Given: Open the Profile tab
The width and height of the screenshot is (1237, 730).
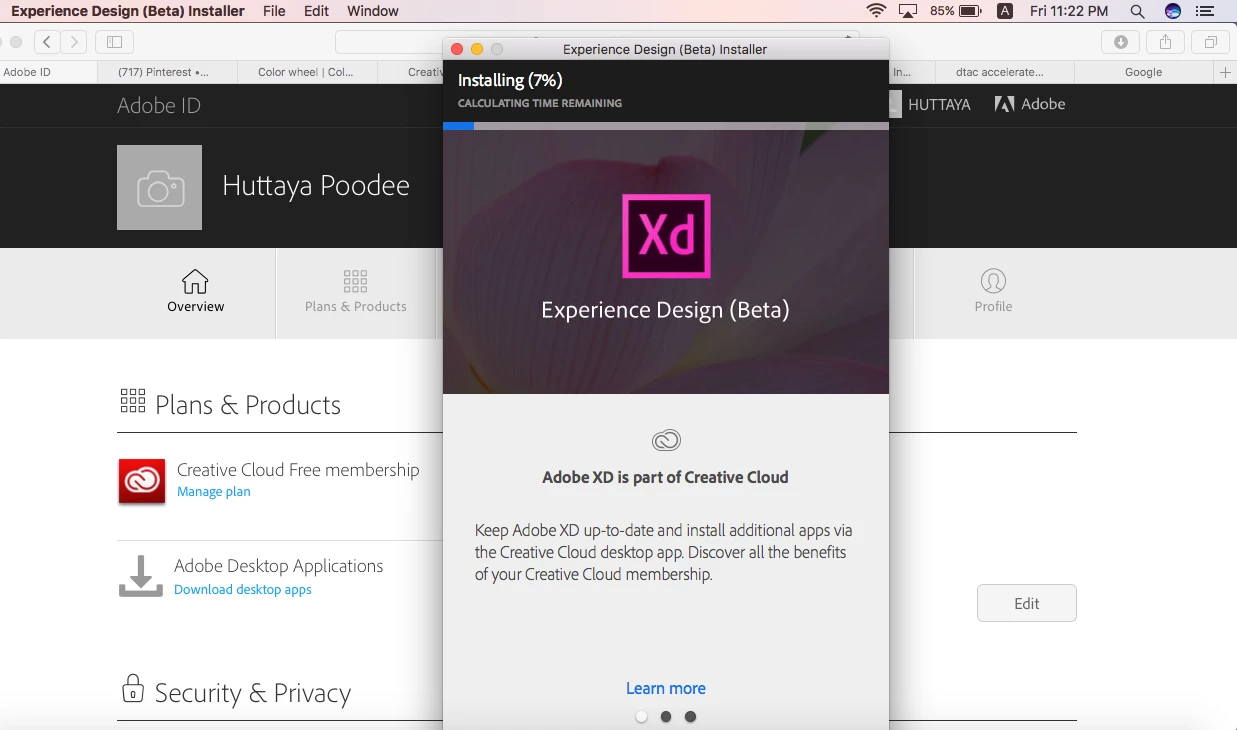Looking at the screenshot, I should point(993,291).
